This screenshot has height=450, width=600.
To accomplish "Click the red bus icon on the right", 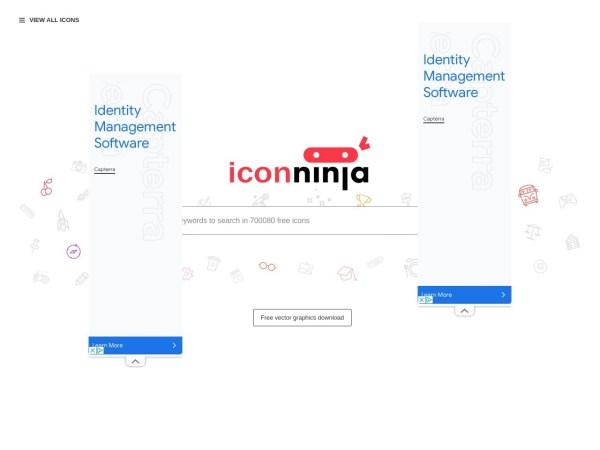I will [x=528, y=195].
